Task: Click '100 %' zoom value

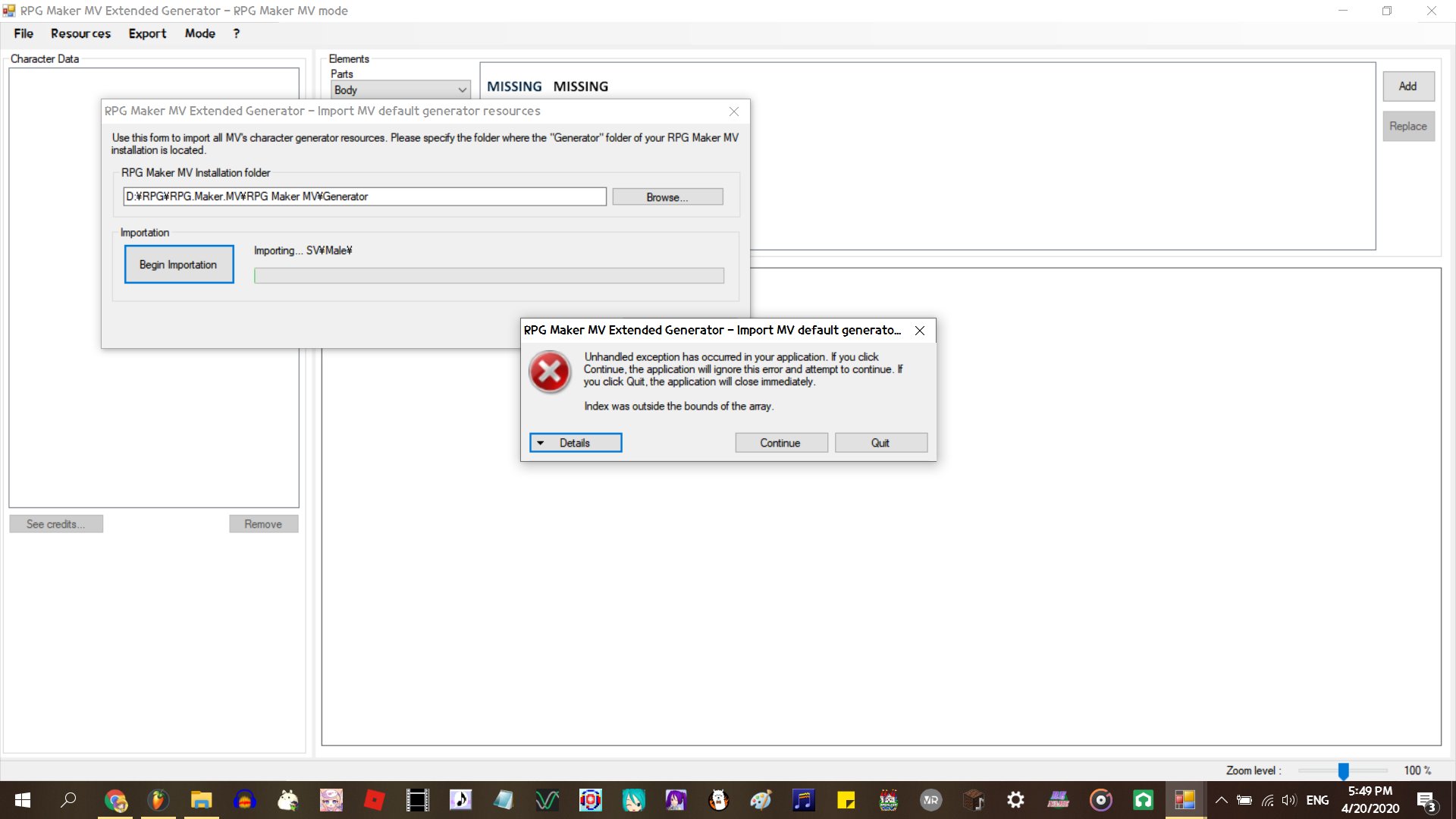Action: 1417,770
